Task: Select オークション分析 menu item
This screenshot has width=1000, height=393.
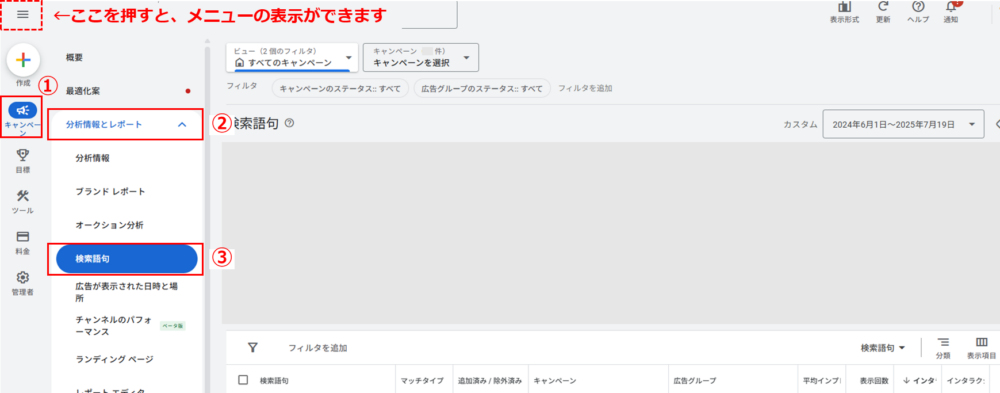Action: click(109, 225)
